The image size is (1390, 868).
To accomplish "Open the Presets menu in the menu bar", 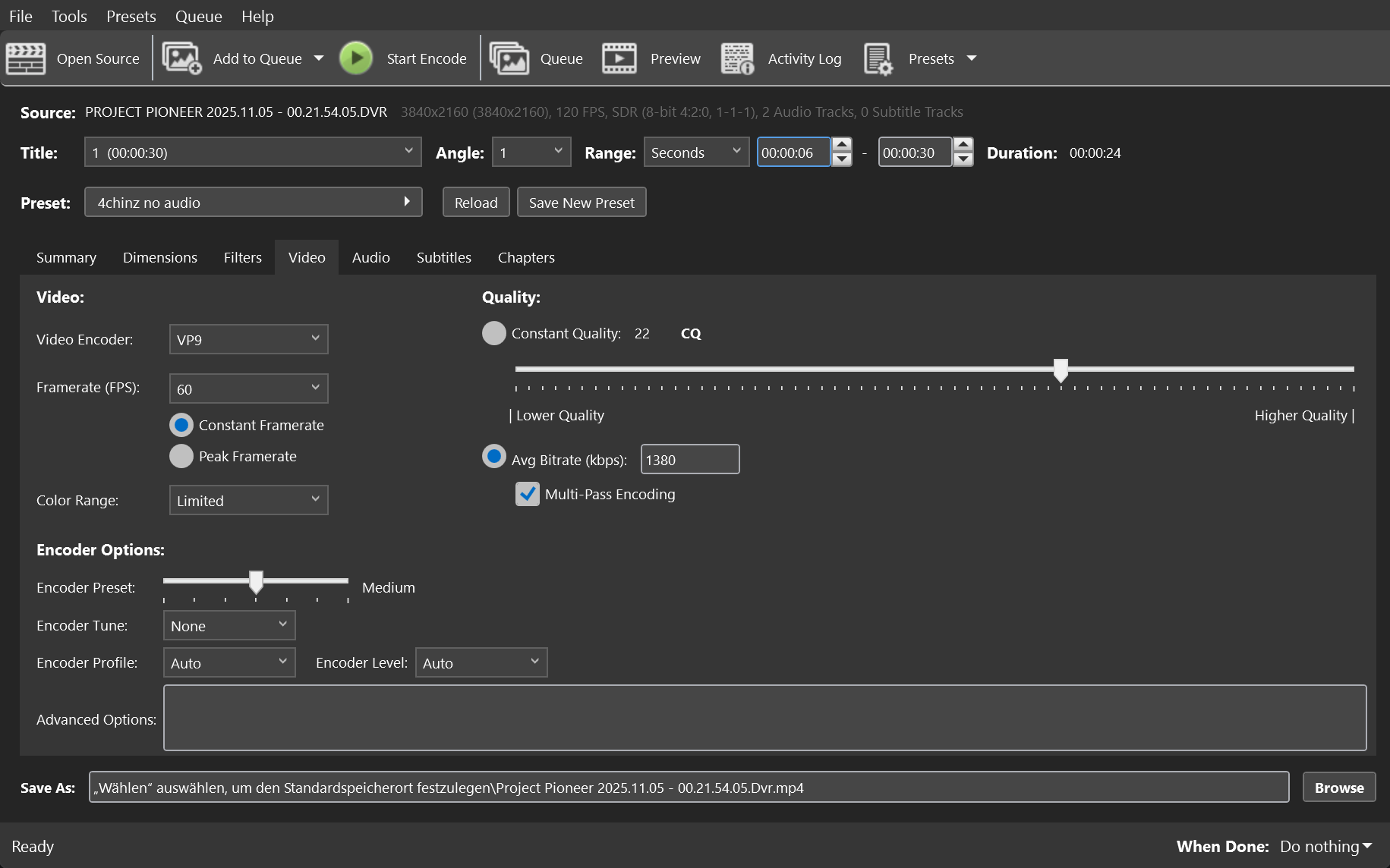I will pos(131,16).
